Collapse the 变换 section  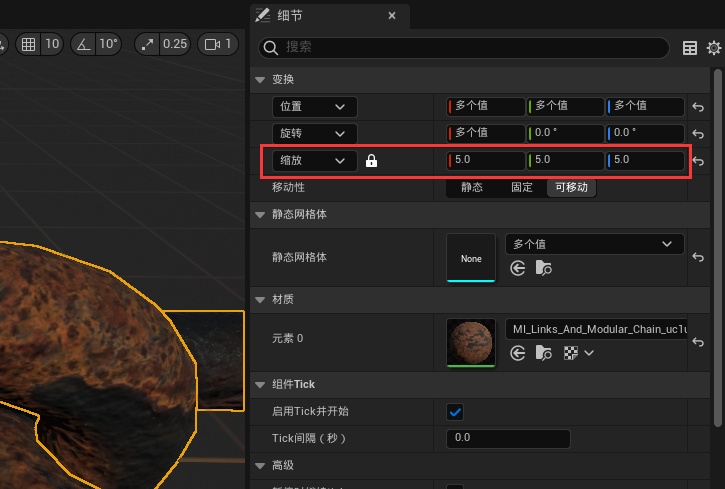260,79
